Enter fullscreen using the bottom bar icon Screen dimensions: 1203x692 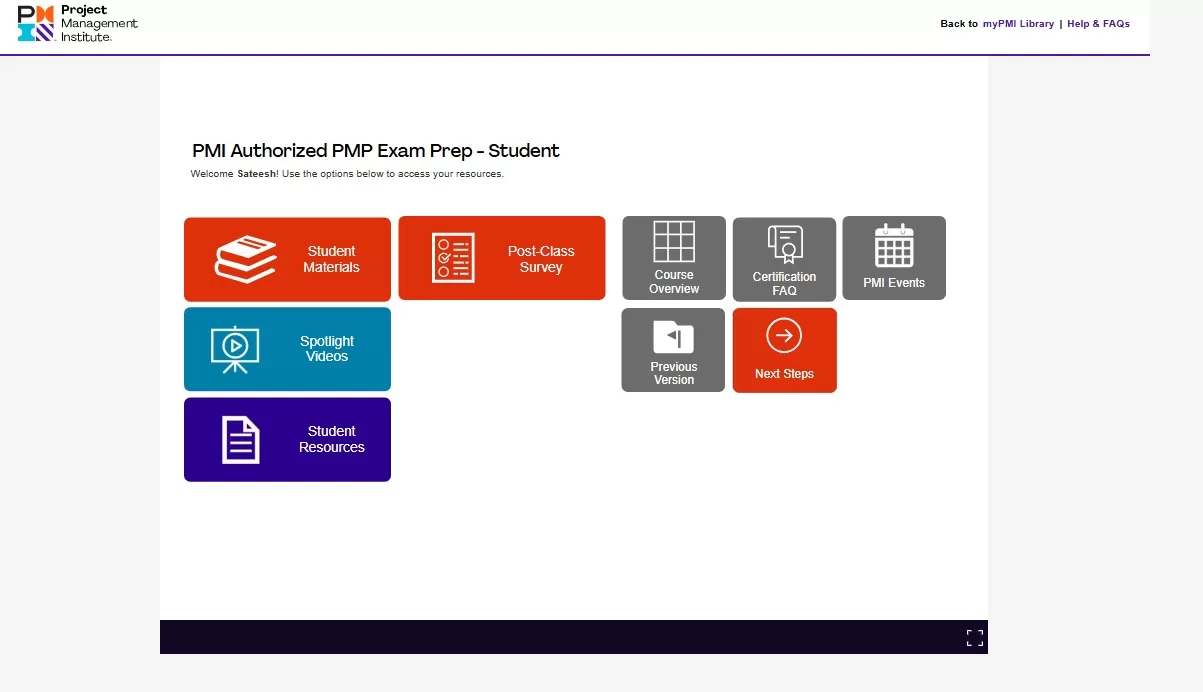point(975,638)
